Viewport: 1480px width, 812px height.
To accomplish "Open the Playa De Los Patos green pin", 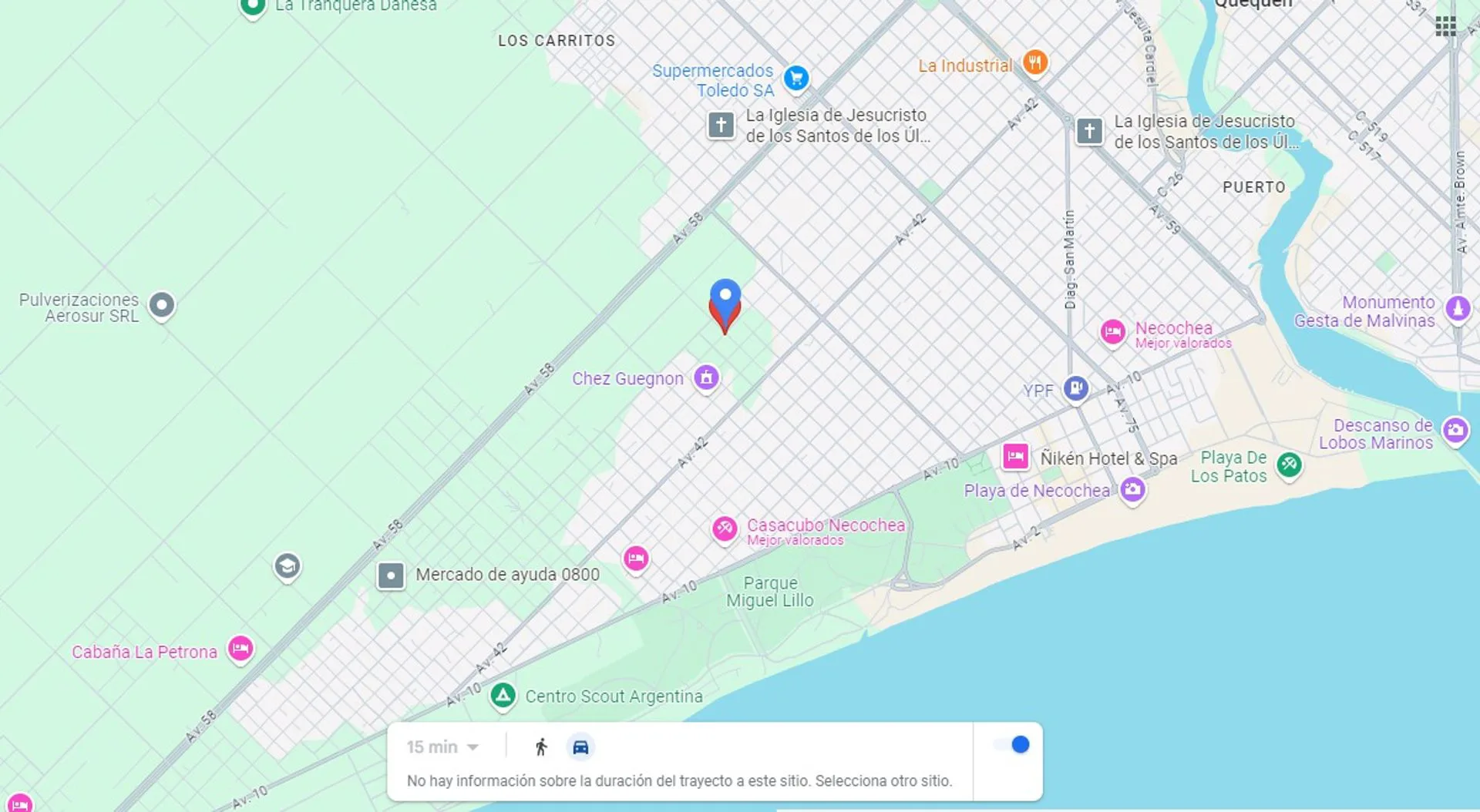I will coord(1289,465).
